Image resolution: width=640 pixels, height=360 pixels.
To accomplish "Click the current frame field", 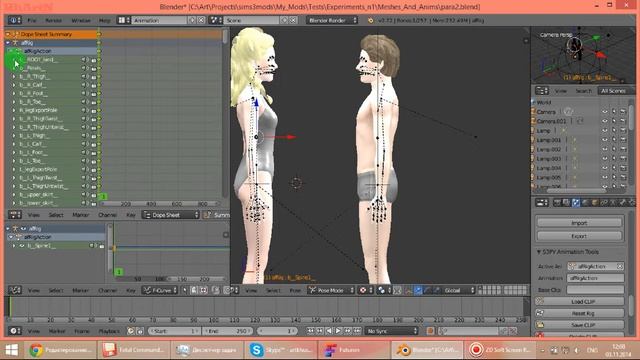I will tap(277, 331).
